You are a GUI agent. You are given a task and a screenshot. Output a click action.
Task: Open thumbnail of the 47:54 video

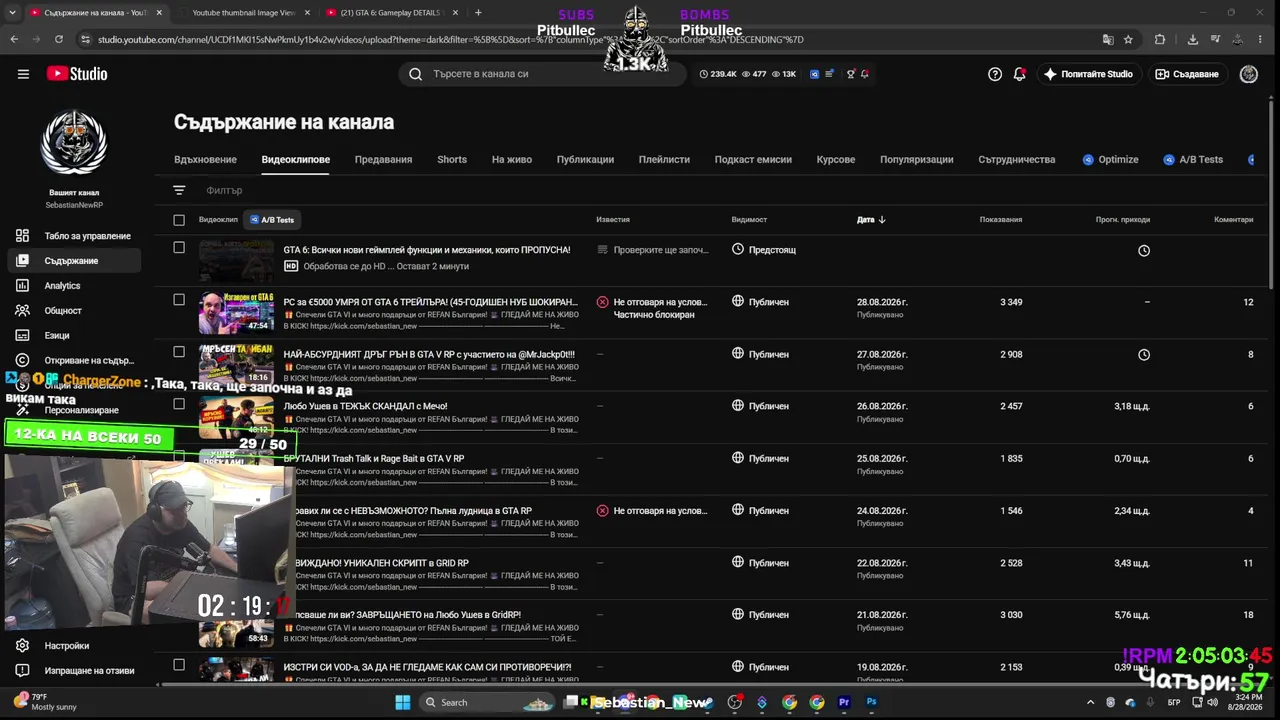tap(236, 313)
